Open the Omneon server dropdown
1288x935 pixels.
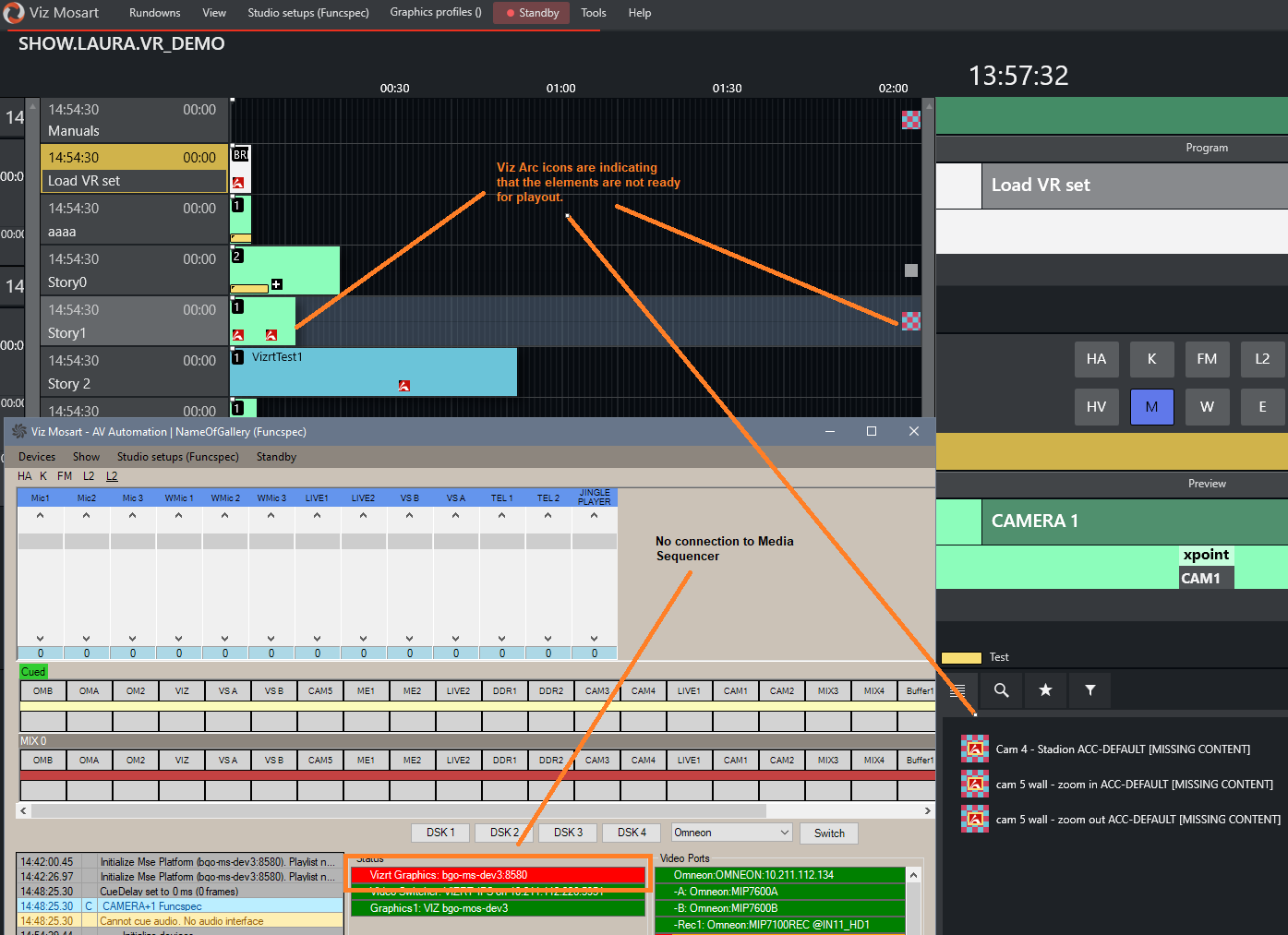coord(732,833)
